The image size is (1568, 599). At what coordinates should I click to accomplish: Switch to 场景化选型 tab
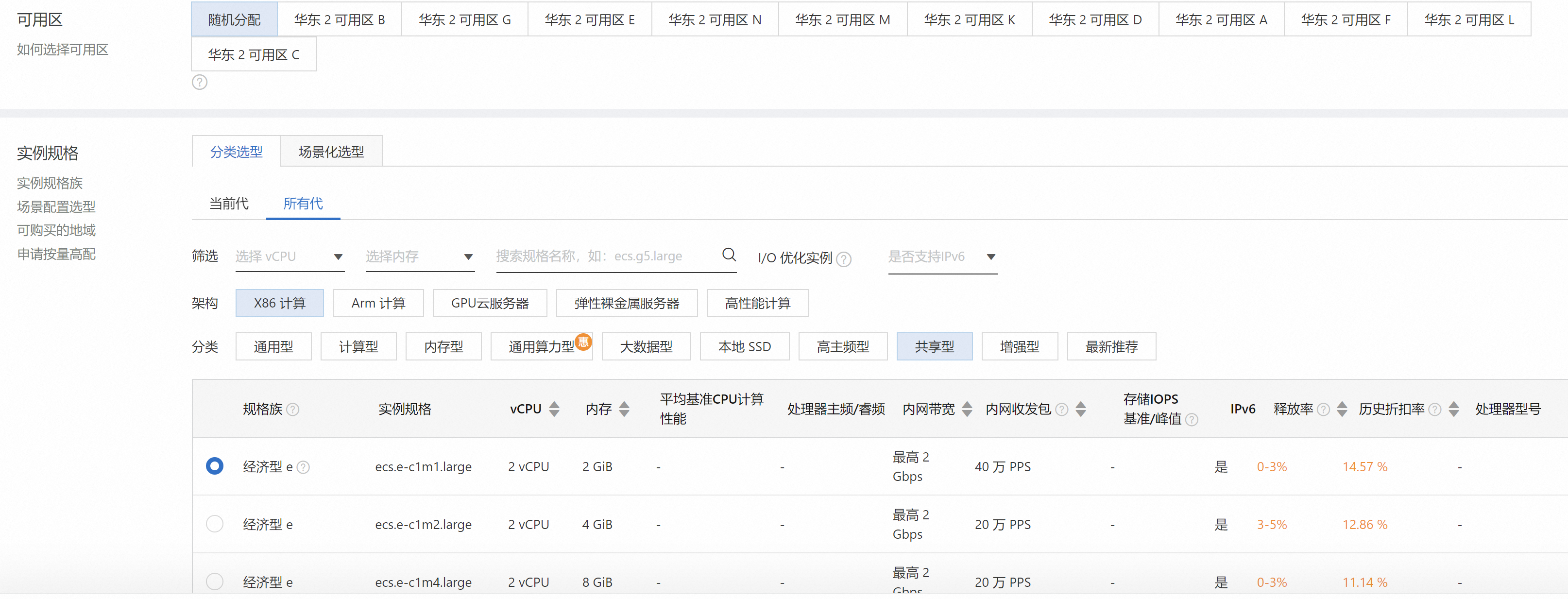click(x=331, y=152)
